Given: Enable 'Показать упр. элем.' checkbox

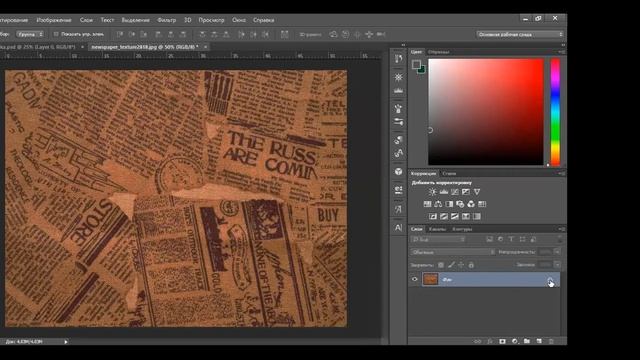Looking at the screenshot, I should [56, 34].
